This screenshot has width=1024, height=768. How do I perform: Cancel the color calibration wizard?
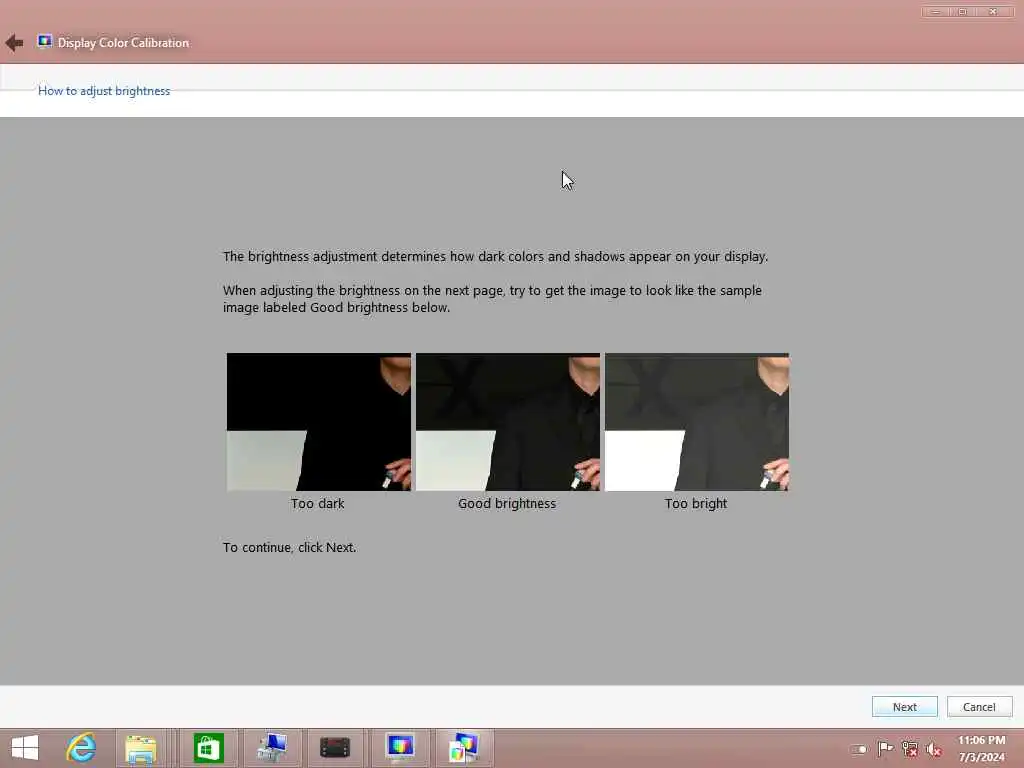tap(979, 707)
